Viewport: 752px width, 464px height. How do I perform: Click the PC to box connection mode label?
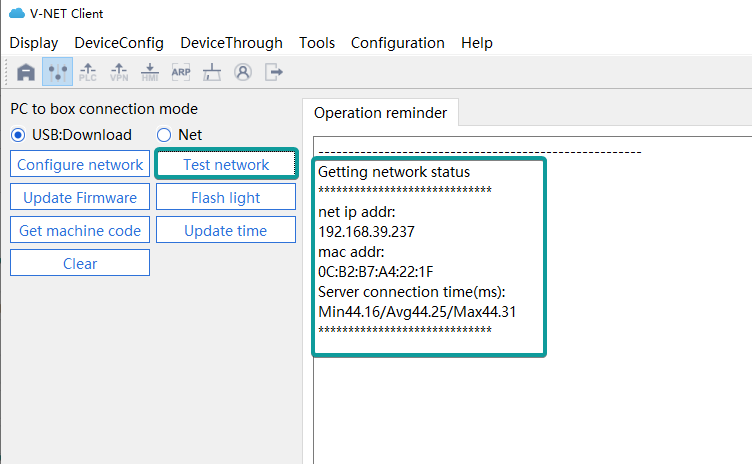pos(104,109)
